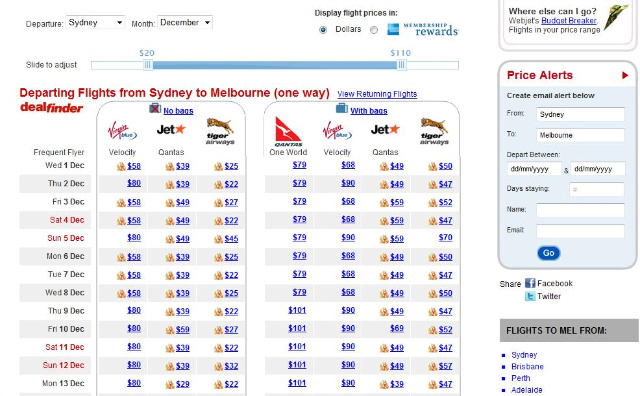Screen dimensions: 640x396
Task: Select Brisbane in Flights to MEL list
Action: click(527, 367)
